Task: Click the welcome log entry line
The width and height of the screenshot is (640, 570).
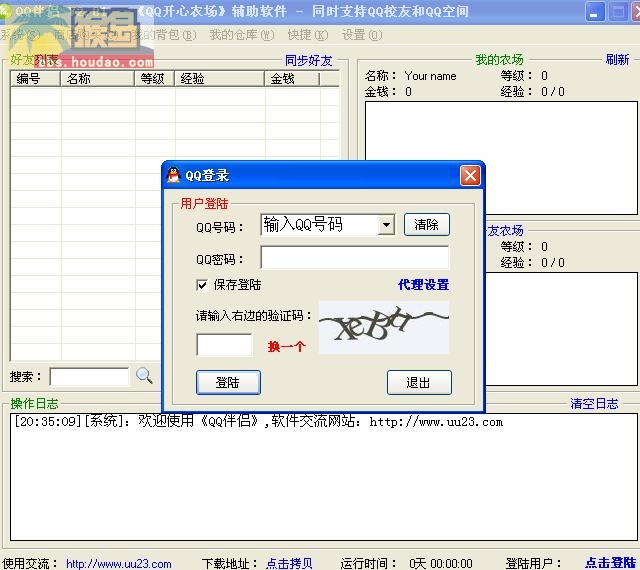Action: coord(258,421)
